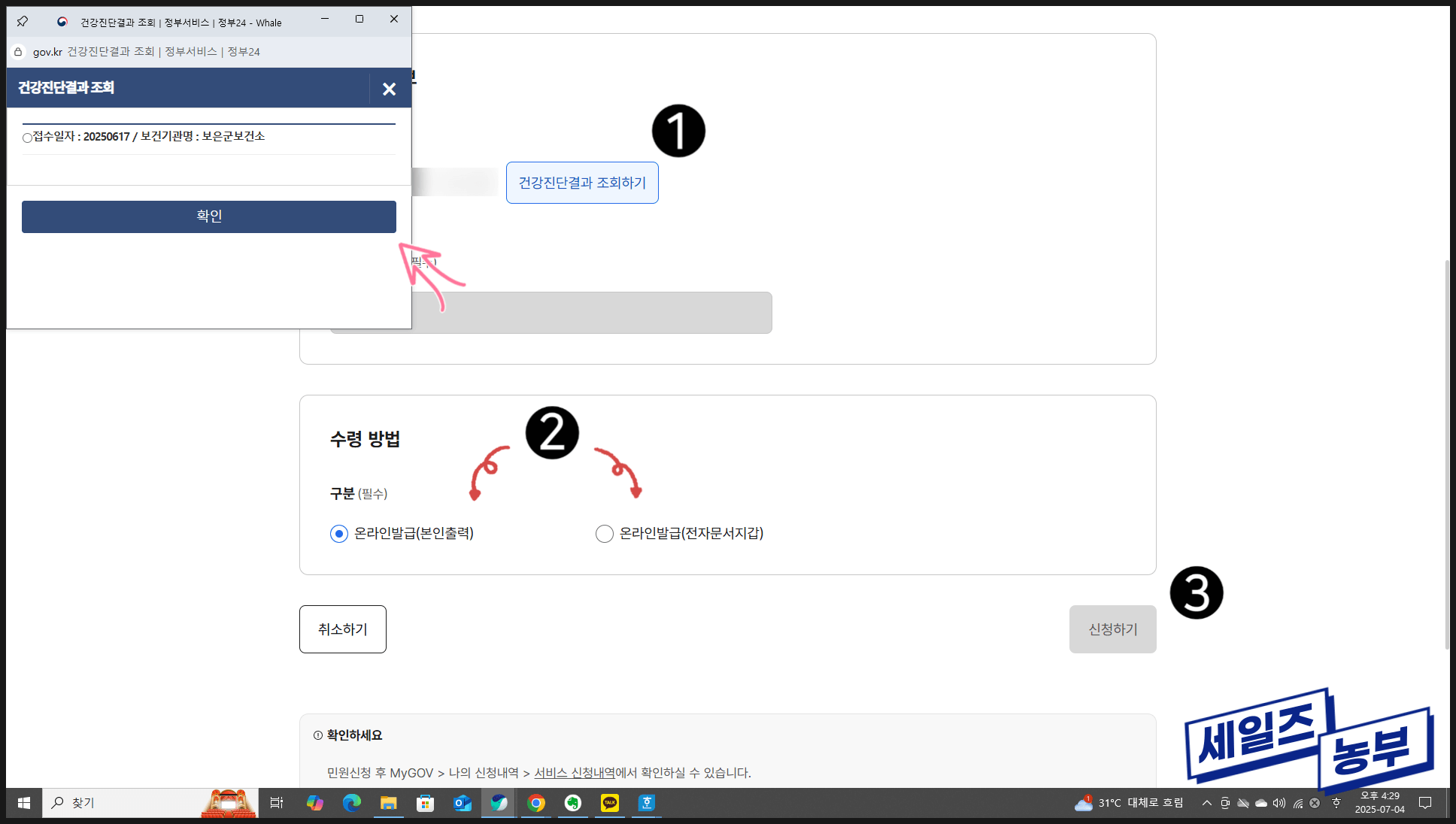Click 건강진단결과 조회하기 button
This screenshot has height=824, width=1456.
[582, 183]
